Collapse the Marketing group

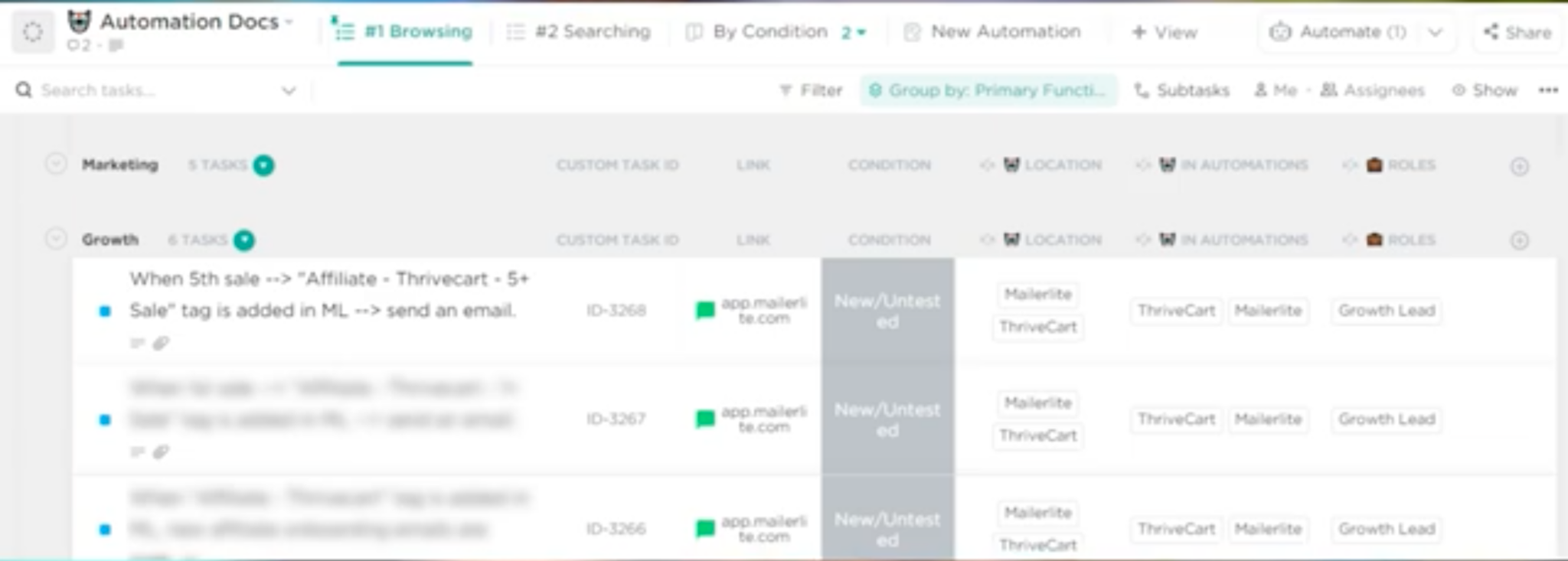(55, 164)
